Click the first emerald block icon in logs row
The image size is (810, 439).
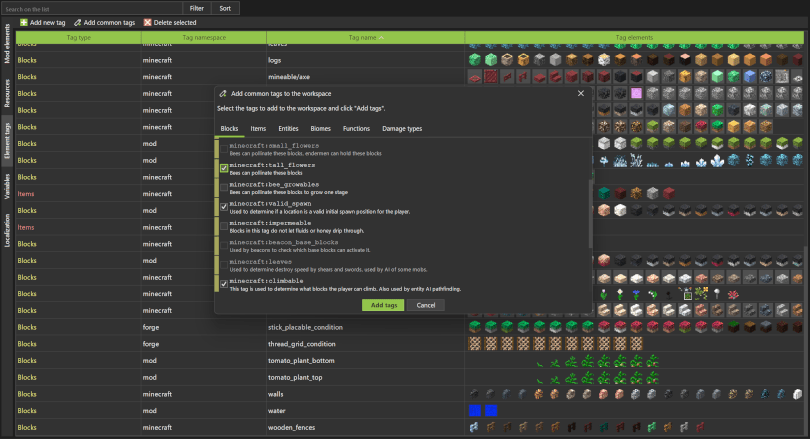point(475,60)
